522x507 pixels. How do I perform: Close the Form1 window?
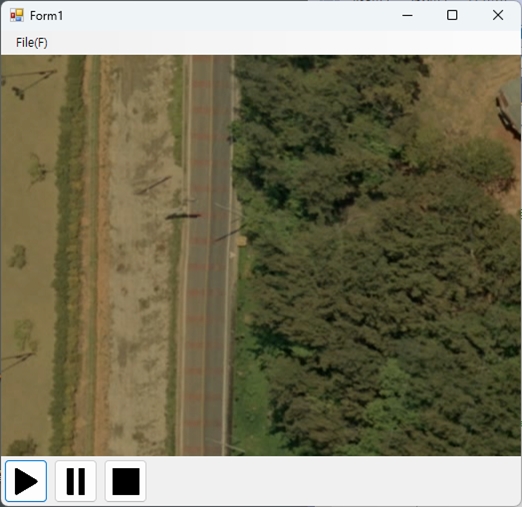[498, 15]
